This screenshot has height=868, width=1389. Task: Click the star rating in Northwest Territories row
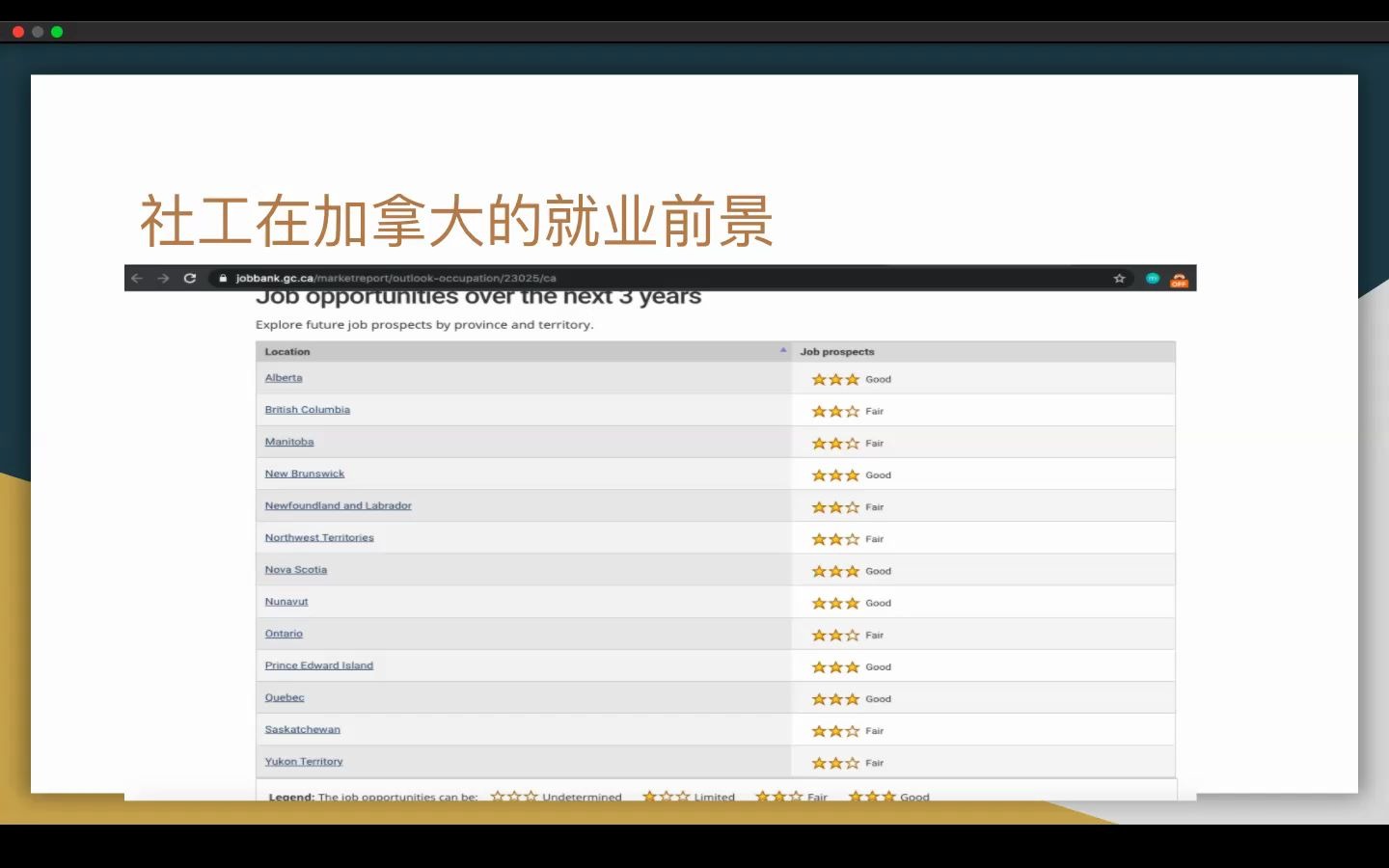835,539
